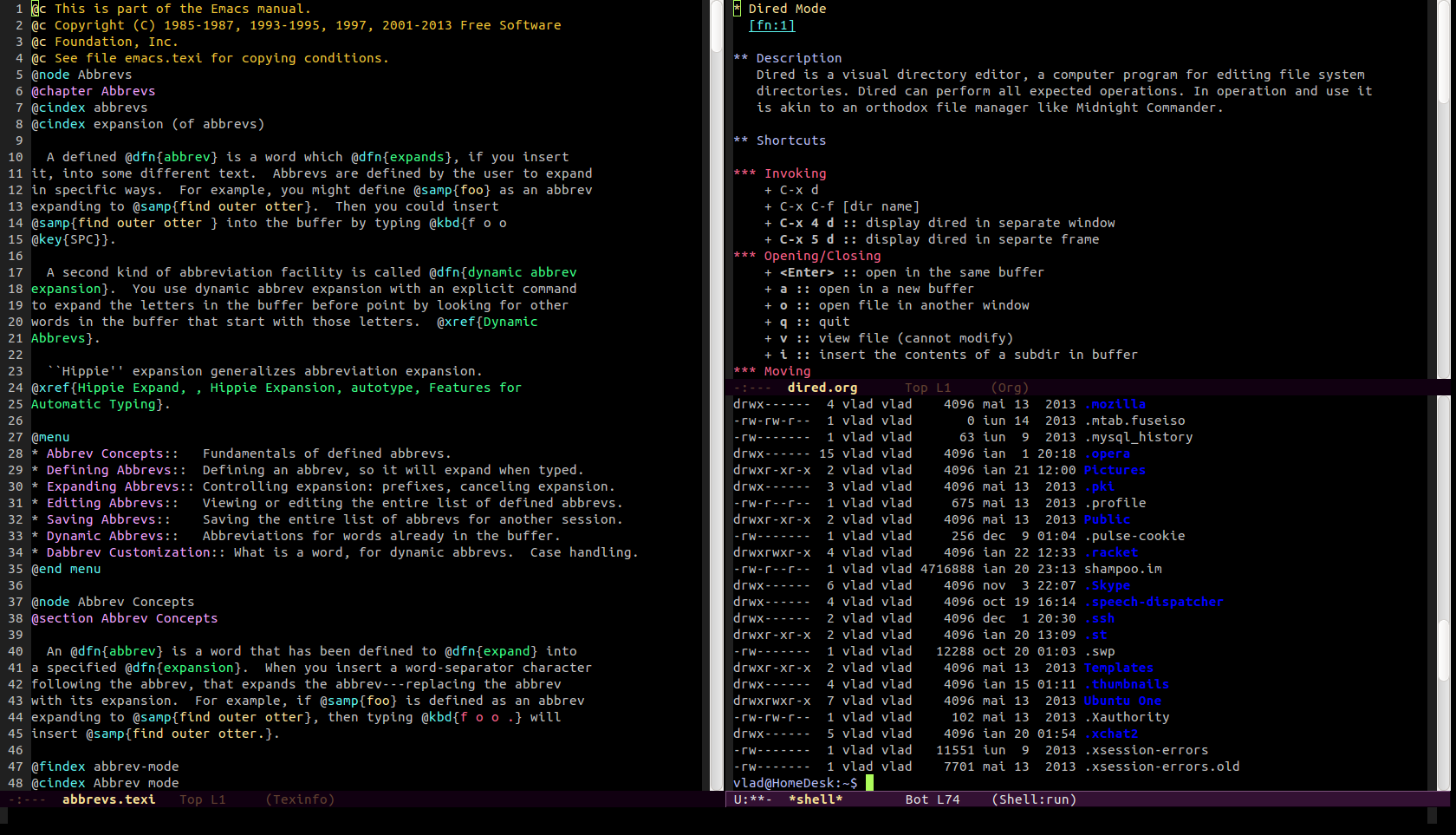Screen dimensions: 1456x835
Task: Click 'i :: insert the contents of a subdir' entry
Action: pos(951,355)
